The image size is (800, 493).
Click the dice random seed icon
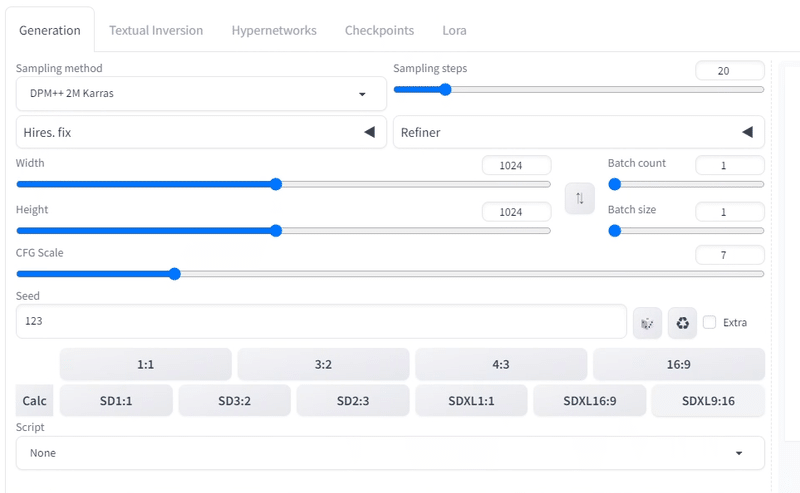tap(647, 323)
